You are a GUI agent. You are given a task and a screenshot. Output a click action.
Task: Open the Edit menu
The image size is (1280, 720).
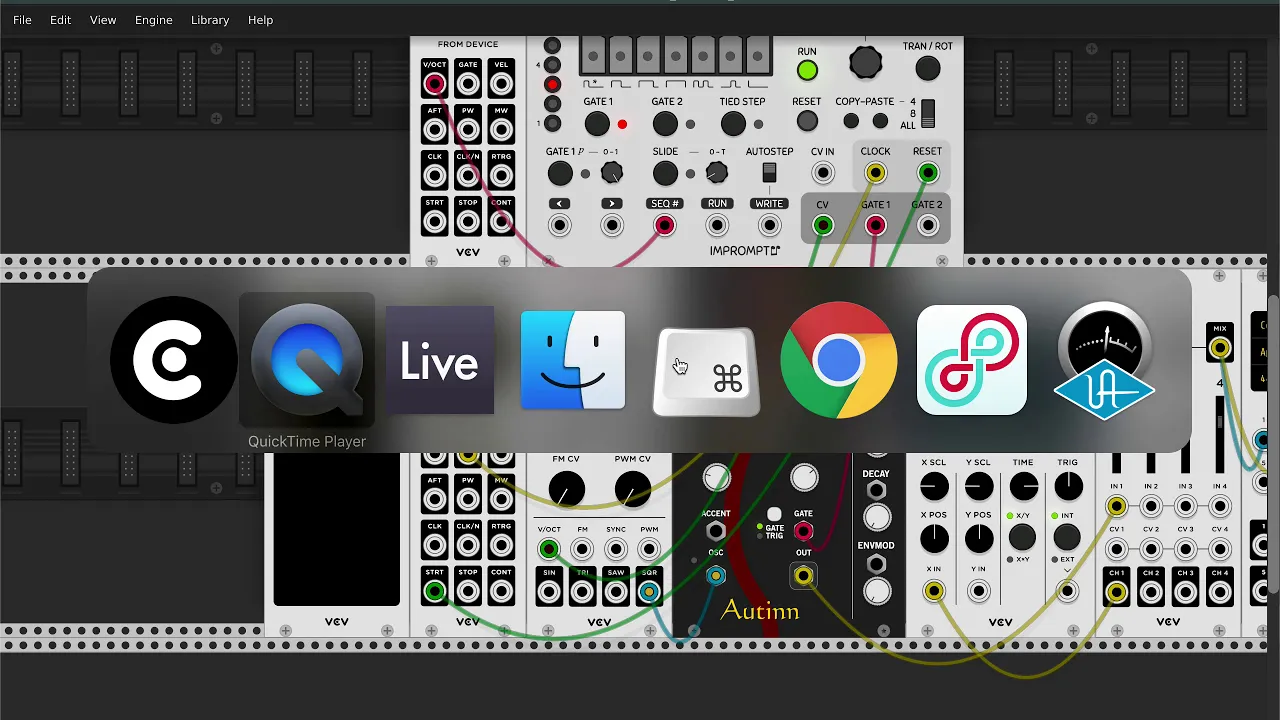click(x=61, y=20)
